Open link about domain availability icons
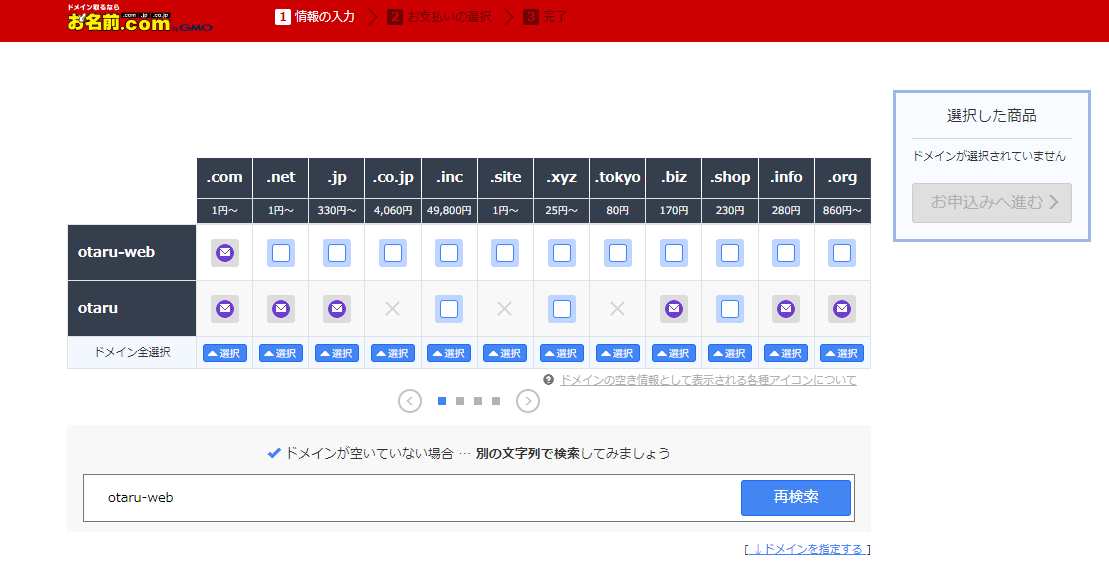The width and height of the screenshot is (1109, 569). click(x=708, y=380)
